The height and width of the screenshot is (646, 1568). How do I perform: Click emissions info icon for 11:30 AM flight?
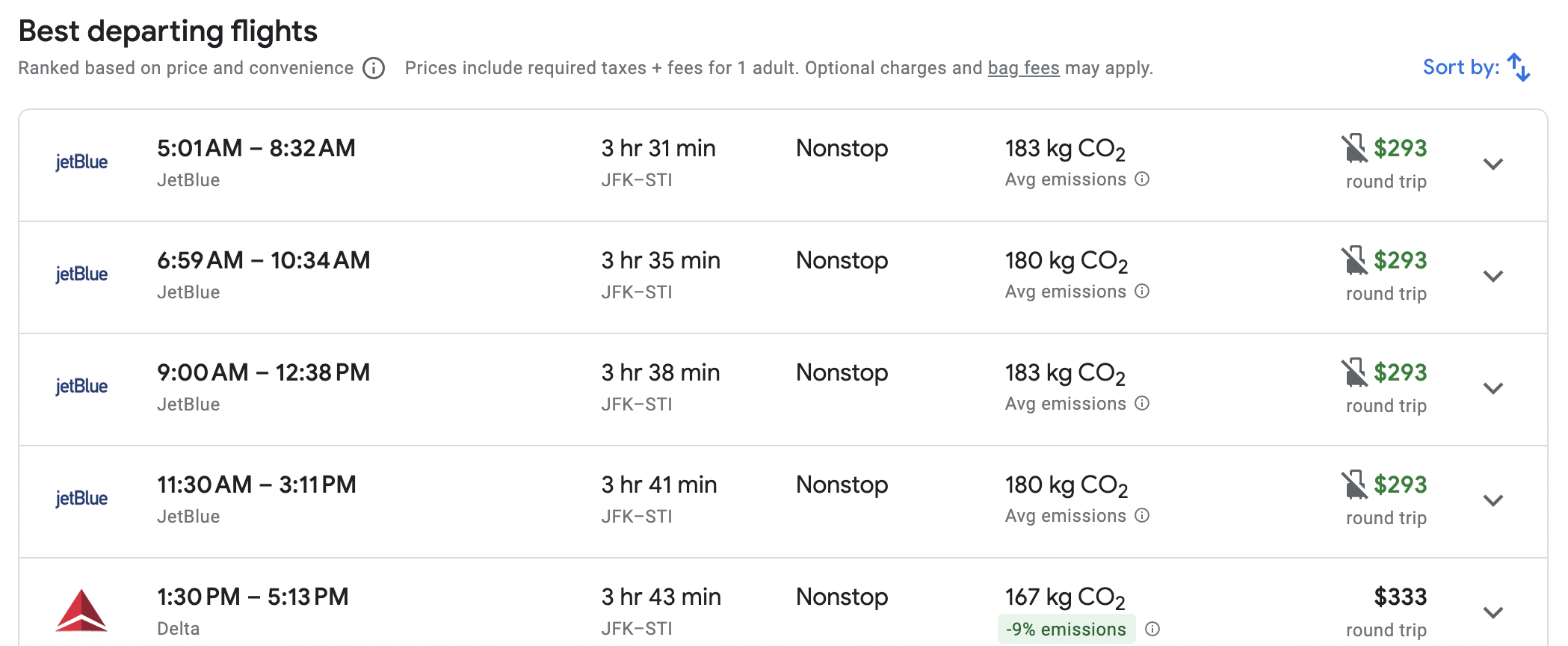[1142, 515]
